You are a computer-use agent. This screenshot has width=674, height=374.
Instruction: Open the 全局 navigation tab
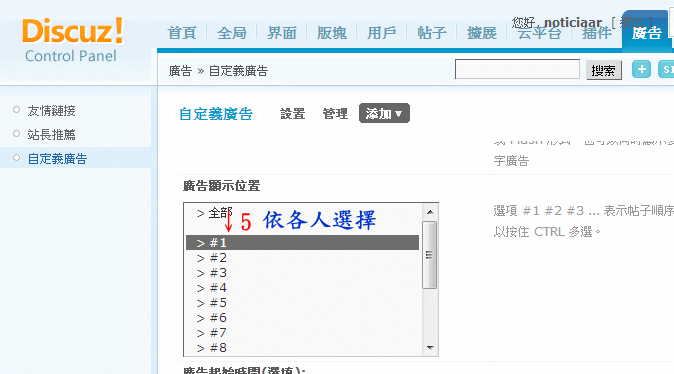point(232,33)
